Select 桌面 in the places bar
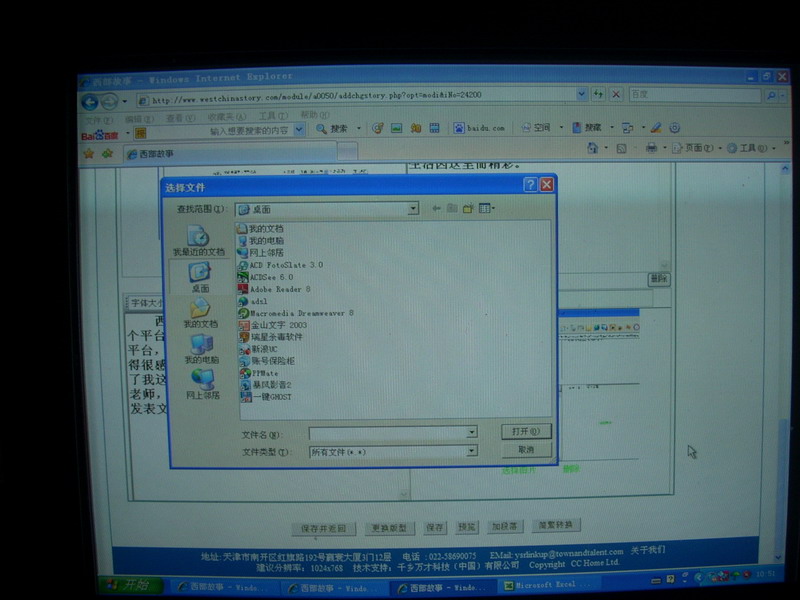 200,277
